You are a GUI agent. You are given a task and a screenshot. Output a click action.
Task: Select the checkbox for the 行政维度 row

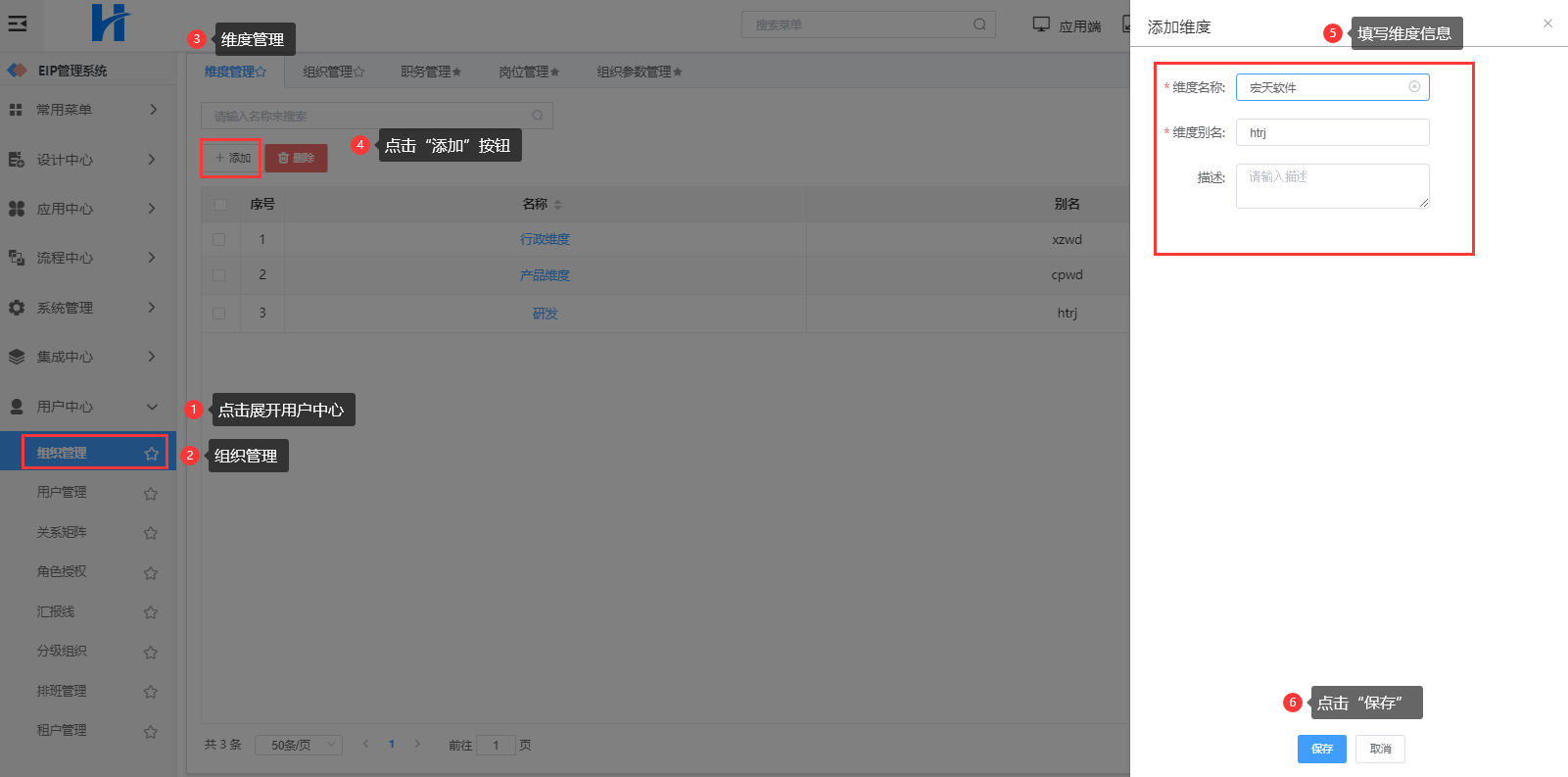click(219, 239)
